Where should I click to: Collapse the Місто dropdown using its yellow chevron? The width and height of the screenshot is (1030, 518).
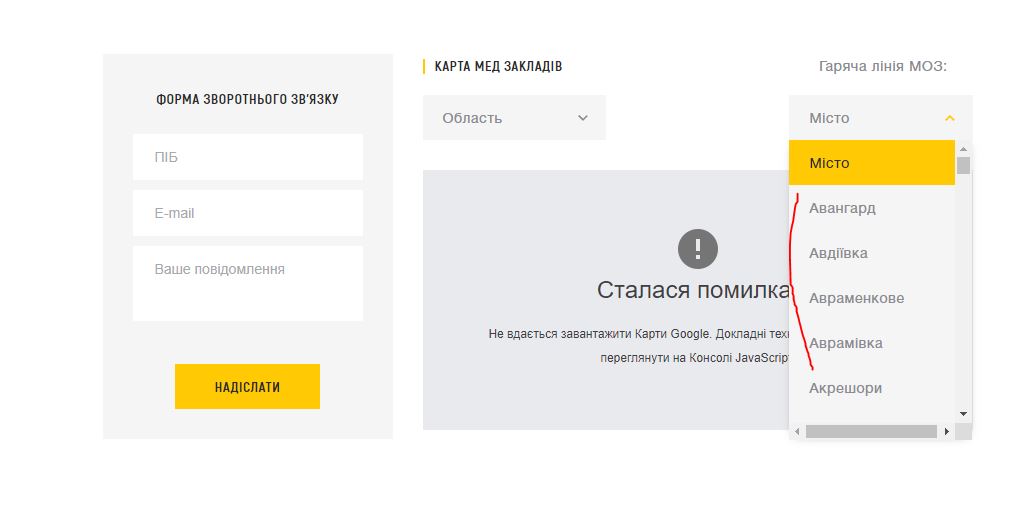tap(949, 118)
